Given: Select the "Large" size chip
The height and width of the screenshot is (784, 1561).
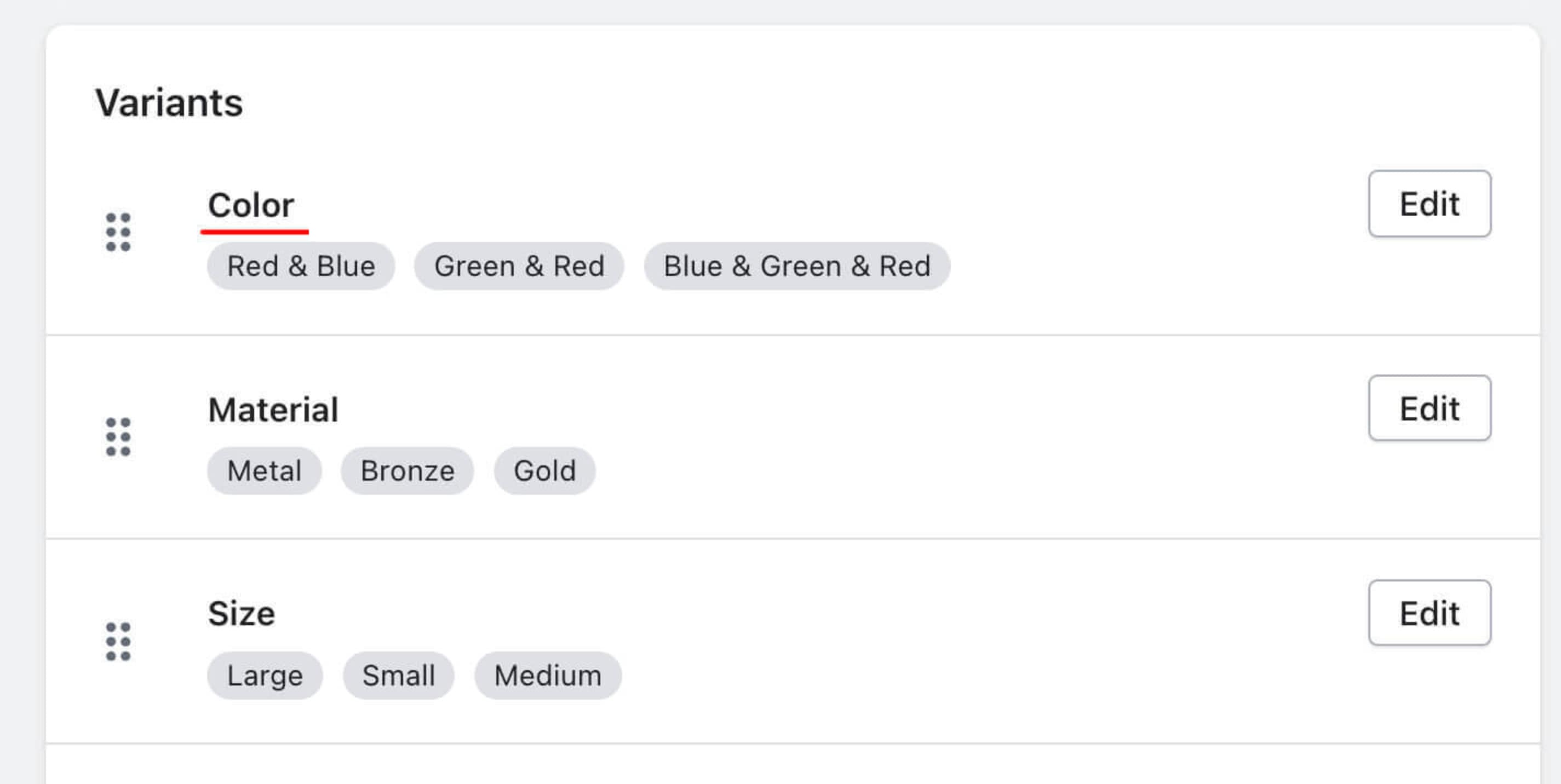Looking at the screenshot, I should coord(265,676).
